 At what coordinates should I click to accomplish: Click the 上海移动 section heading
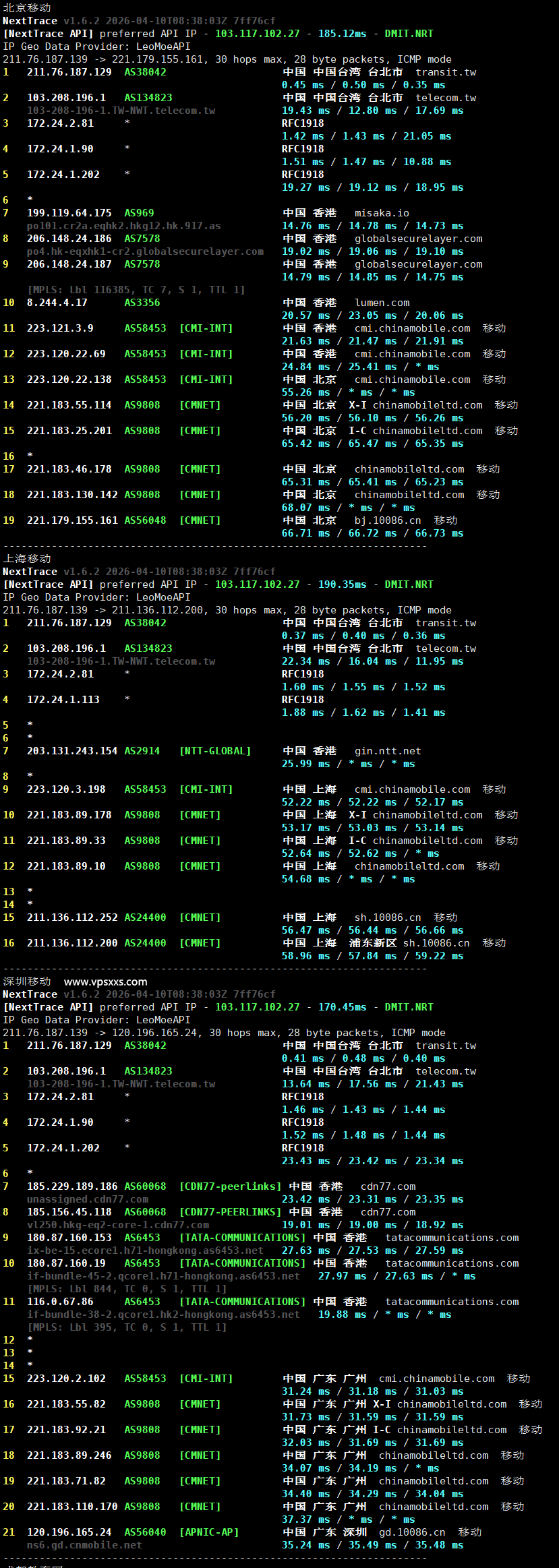click(x=27, y=558)
